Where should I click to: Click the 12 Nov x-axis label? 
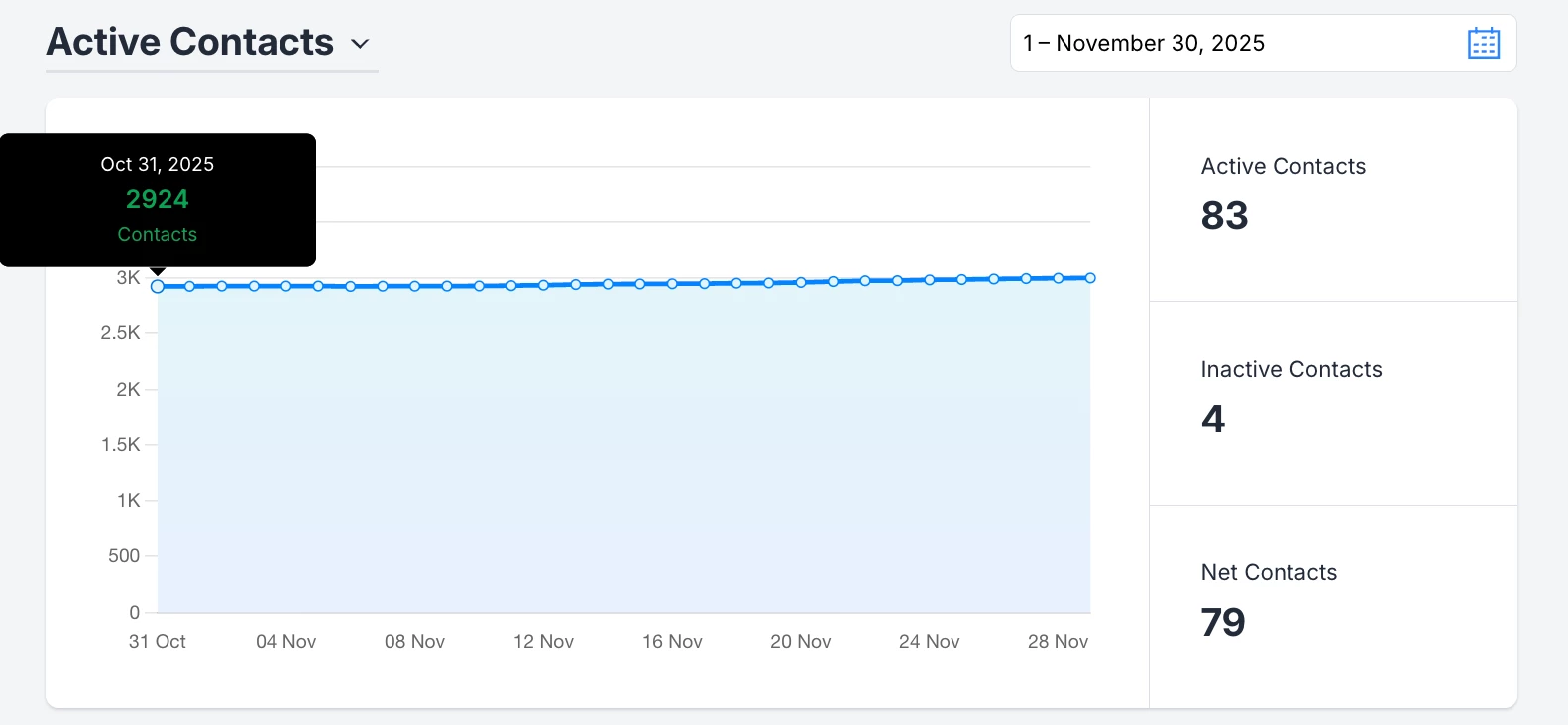point(543,642)
